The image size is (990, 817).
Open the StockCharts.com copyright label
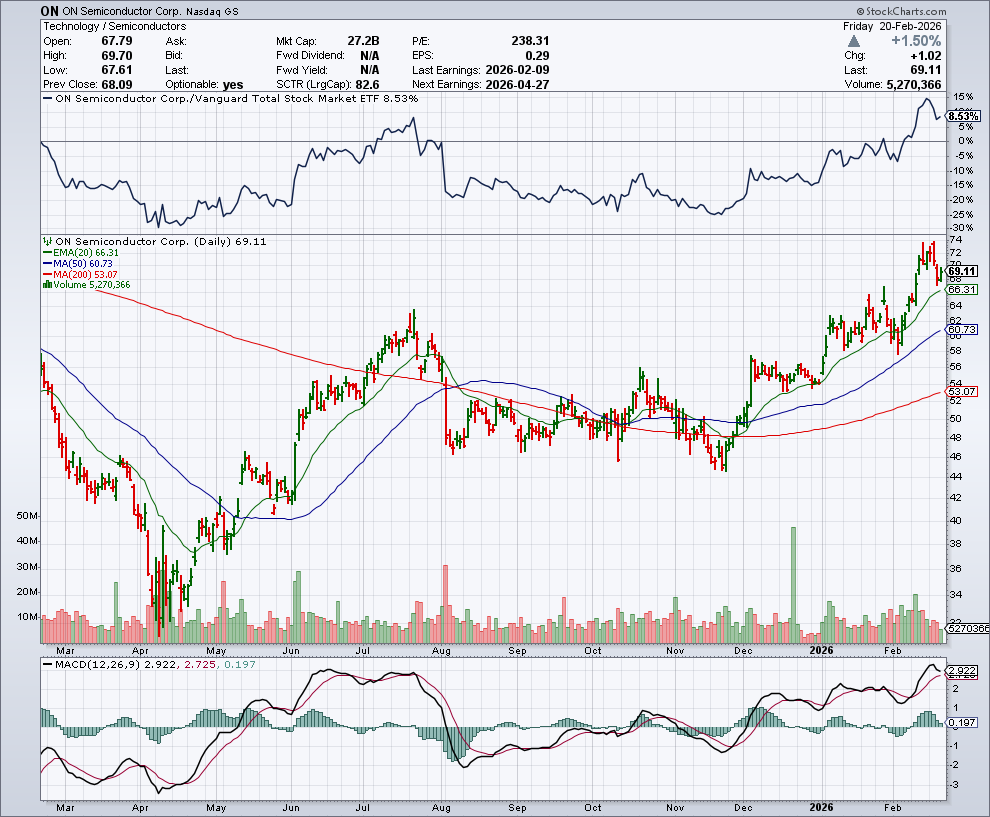point(902,11)
